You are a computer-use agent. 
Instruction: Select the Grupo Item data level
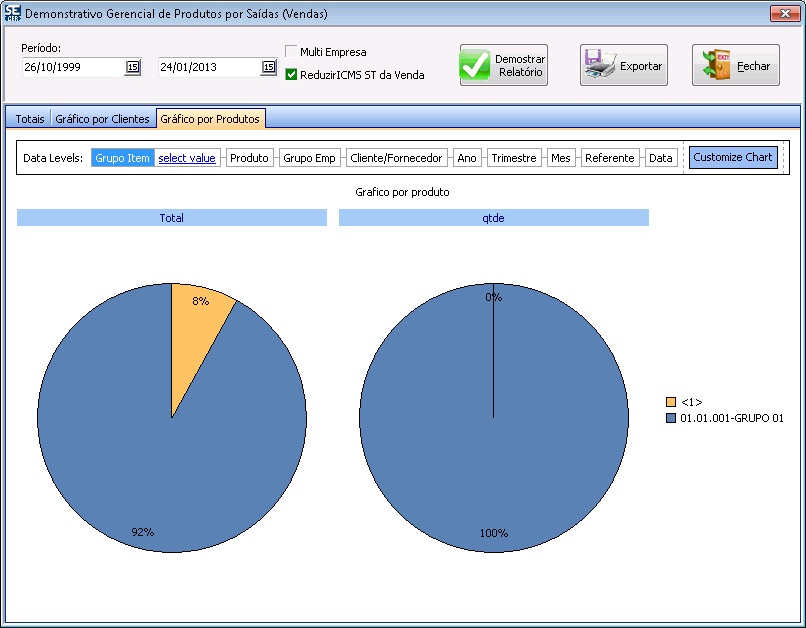(x=122, y=158)
